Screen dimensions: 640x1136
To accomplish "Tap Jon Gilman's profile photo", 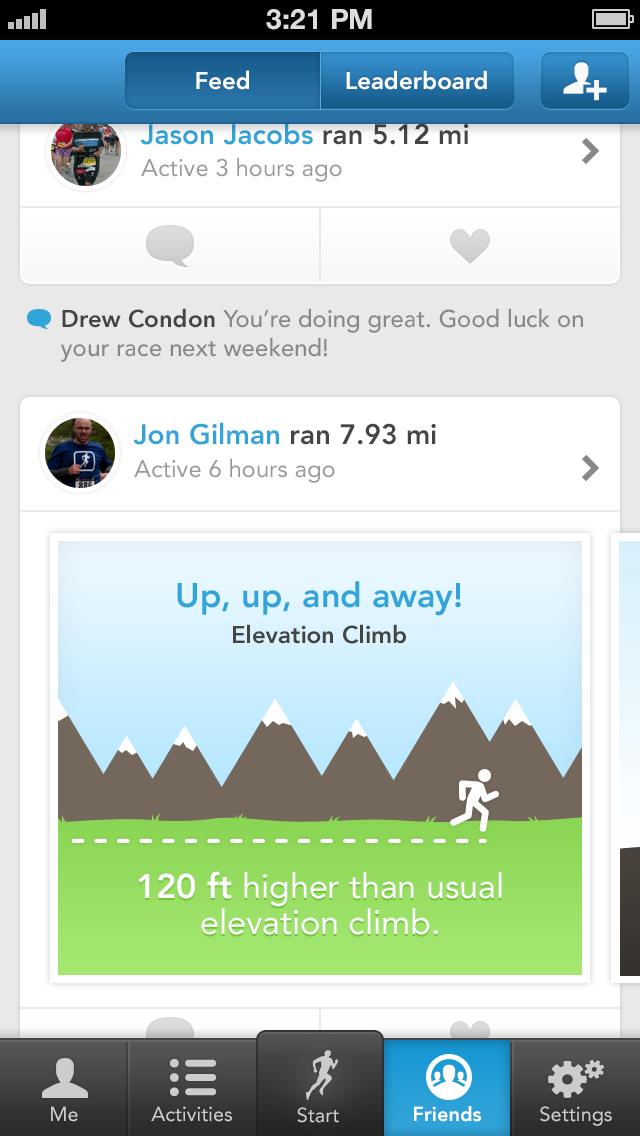I will (x=81, y=453).
